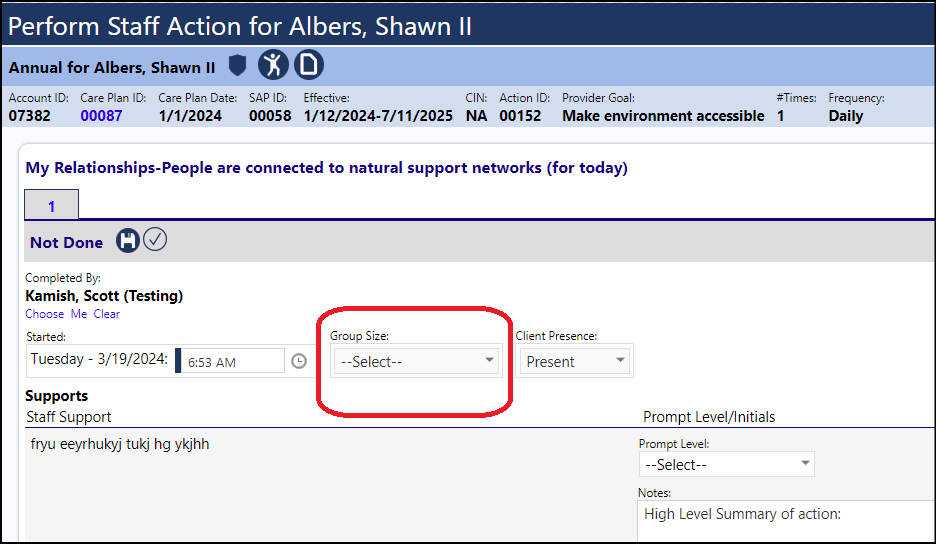Open the person figure icon in header
The height and width of the screenshot is (544, 936).
click(273, 64)
